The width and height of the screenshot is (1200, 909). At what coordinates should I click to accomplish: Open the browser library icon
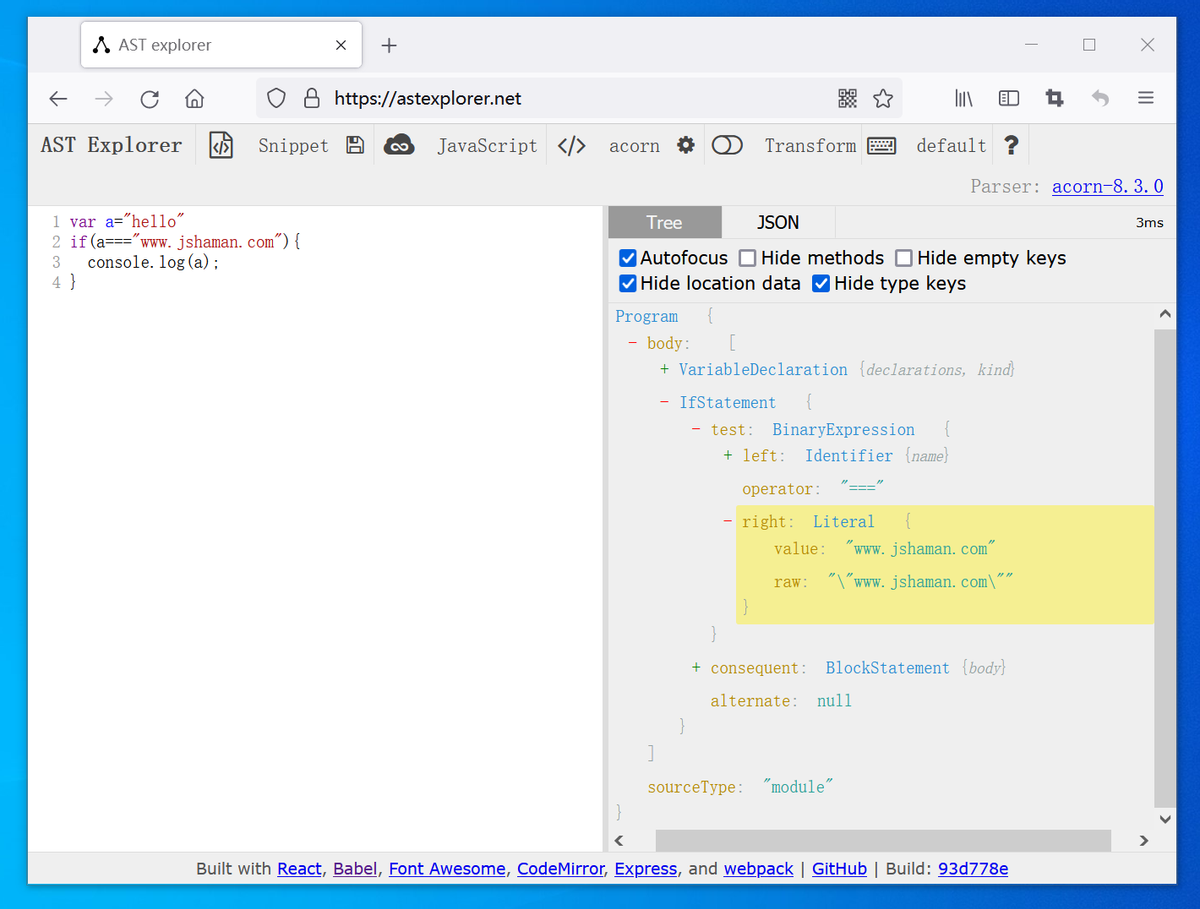[x=964, y=98]
